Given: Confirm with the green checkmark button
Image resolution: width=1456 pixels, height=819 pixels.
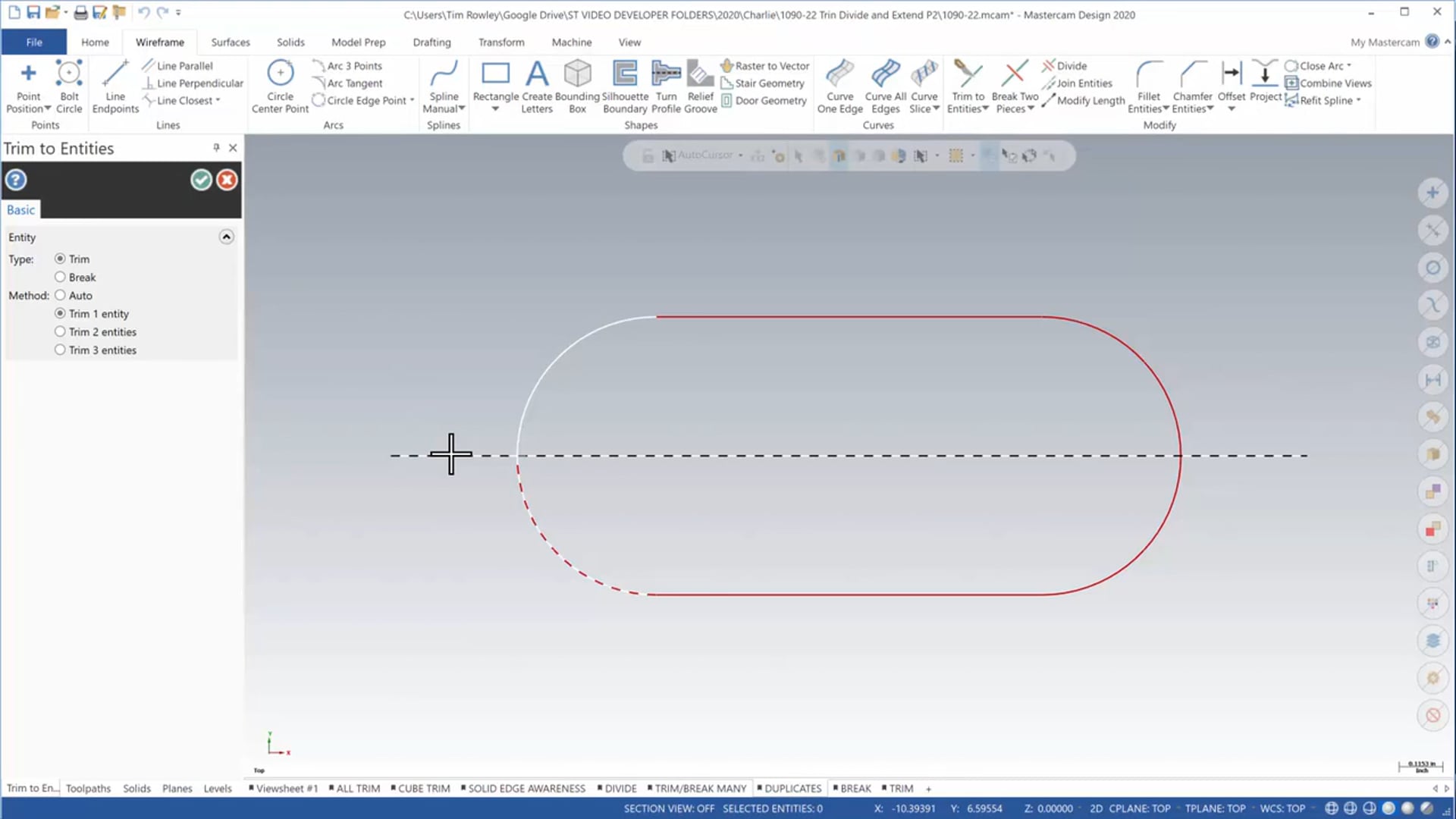Looking at the screenshot, I should [201, 180].
